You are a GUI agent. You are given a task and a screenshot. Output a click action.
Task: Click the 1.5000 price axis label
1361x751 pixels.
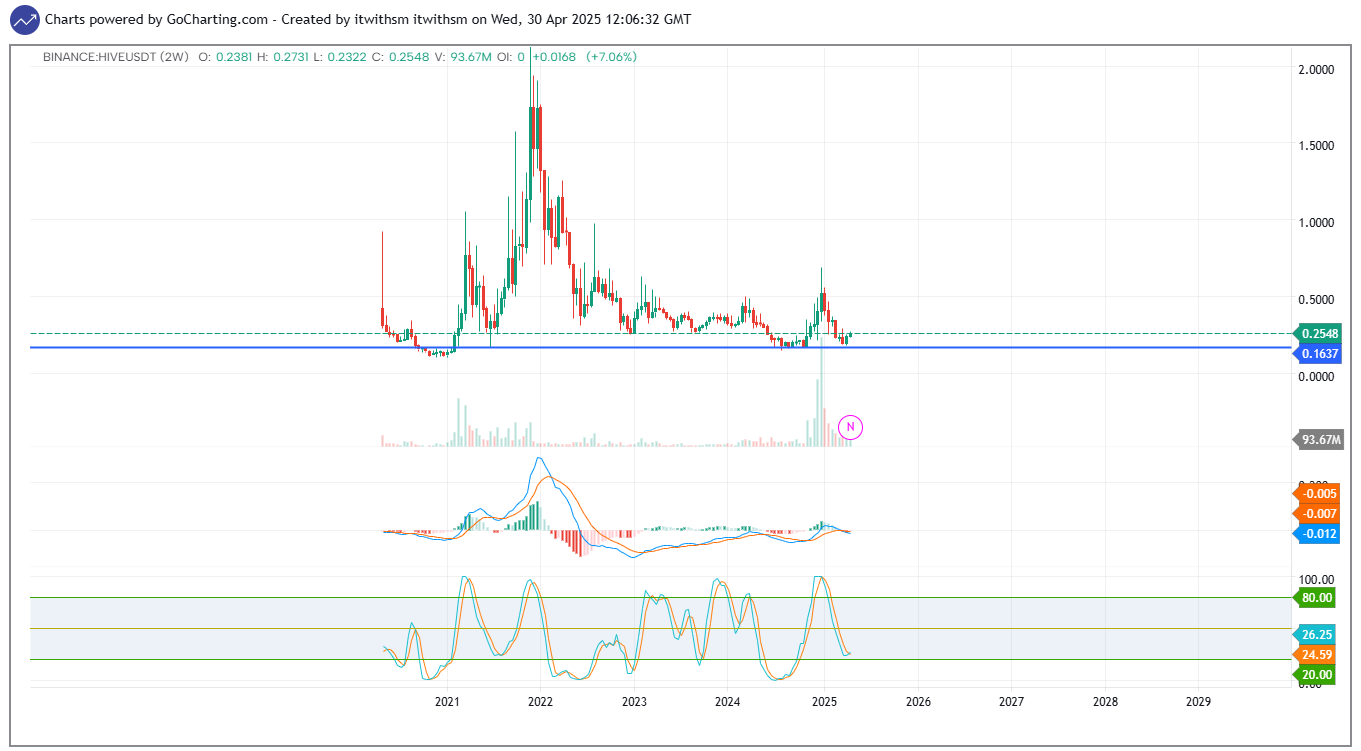pos(1315,146)
